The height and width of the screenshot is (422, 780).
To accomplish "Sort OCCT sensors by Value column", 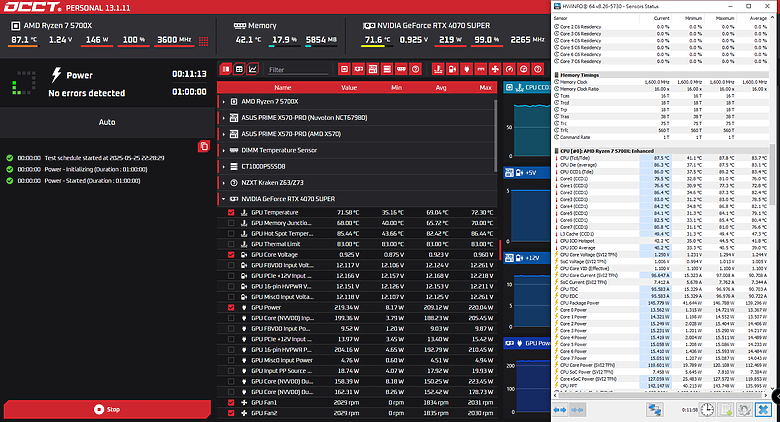I will click(x=349, y=88).
